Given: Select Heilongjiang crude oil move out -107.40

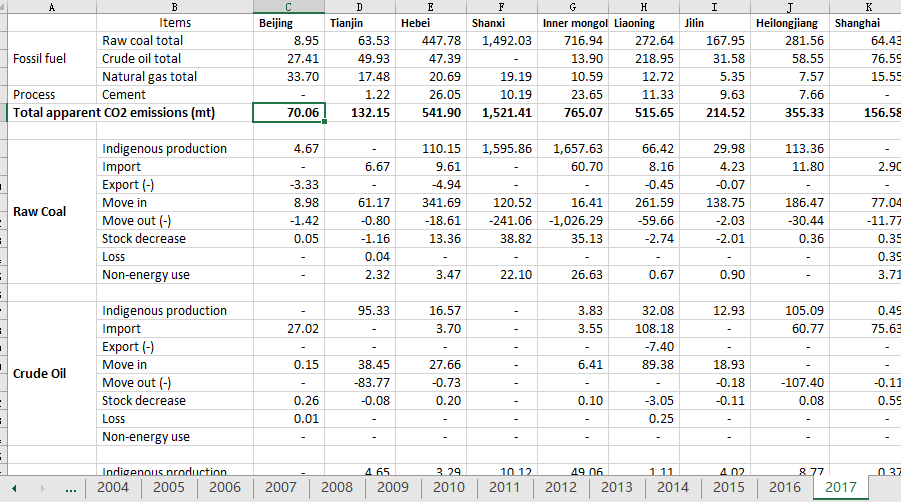Looking at the screenshot, I should (790, 383).
